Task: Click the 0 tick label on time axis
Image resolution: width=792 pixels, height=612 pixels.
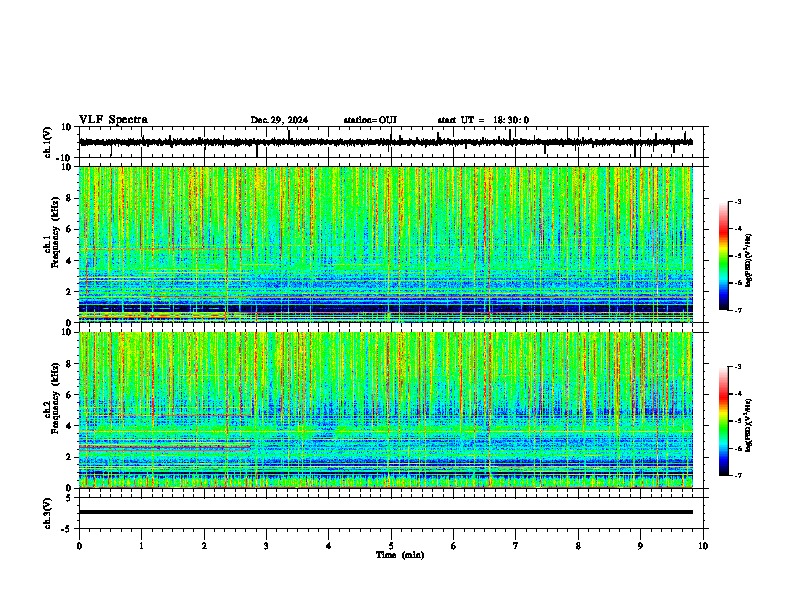Action: point(79,546)
